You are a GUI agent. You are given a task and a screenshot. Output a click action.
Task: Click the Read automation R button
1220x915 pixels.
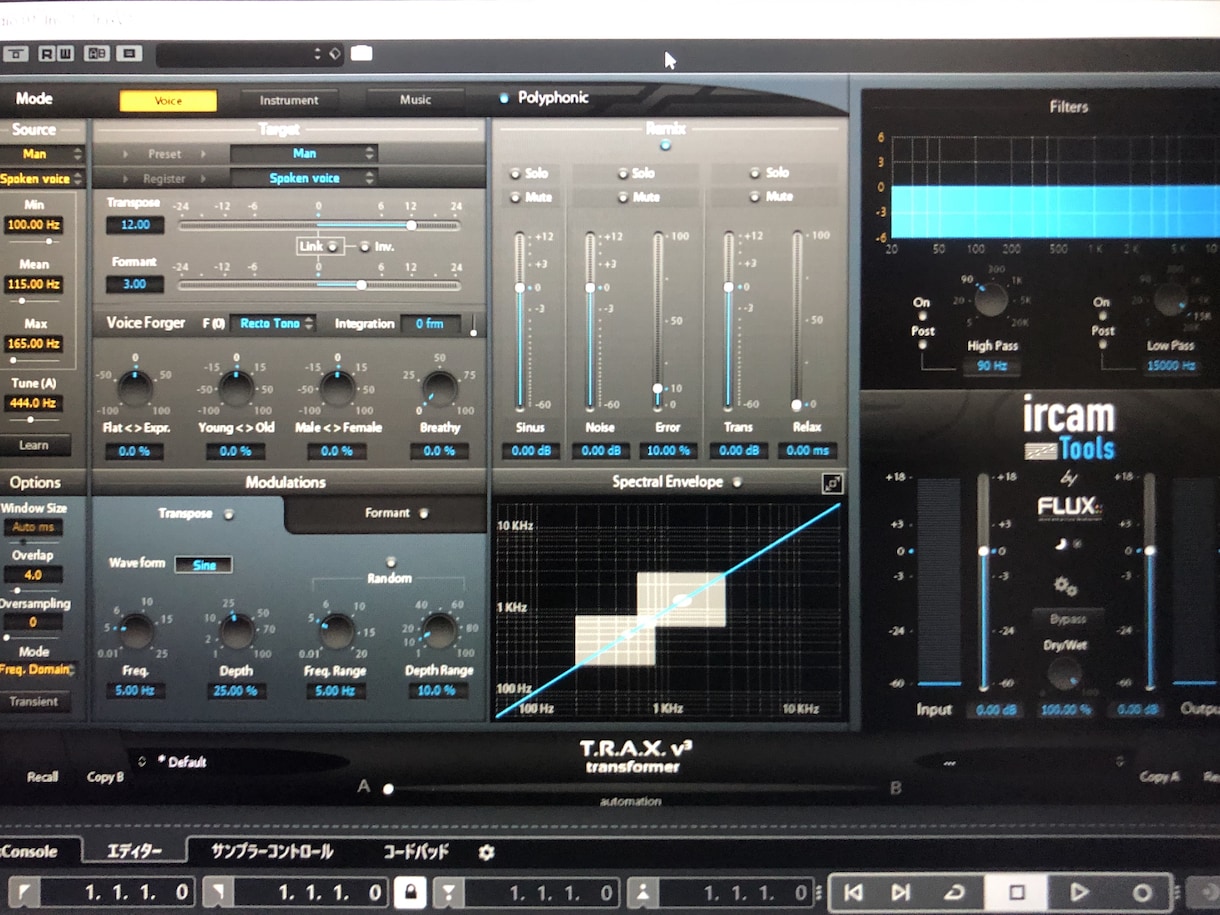[46, 54]
